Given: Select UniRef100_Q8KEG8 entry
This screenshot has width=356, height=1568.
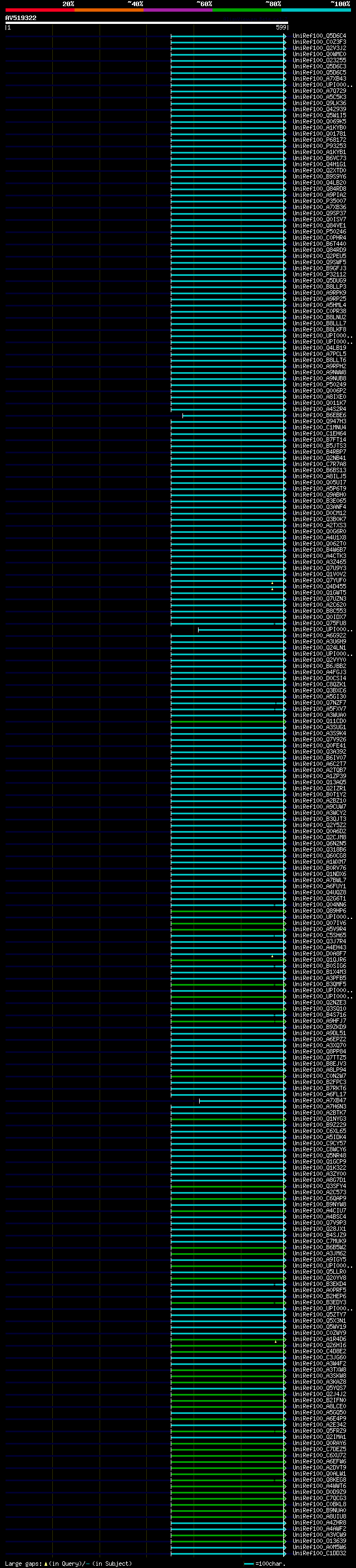Looking at the screenshot, I should tap(319, 1480).
